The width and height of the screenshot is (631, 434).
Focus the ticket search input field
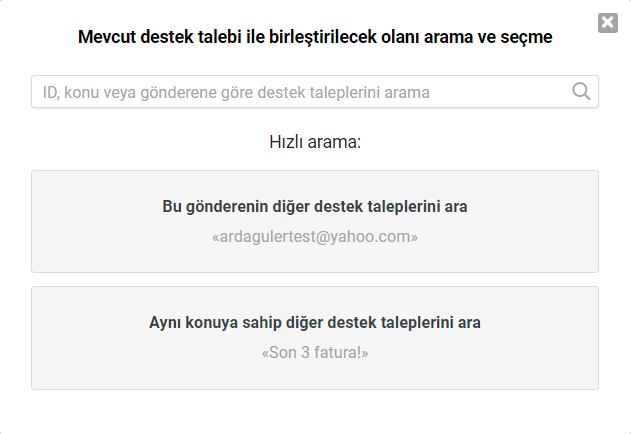click(x=315, y=92)
